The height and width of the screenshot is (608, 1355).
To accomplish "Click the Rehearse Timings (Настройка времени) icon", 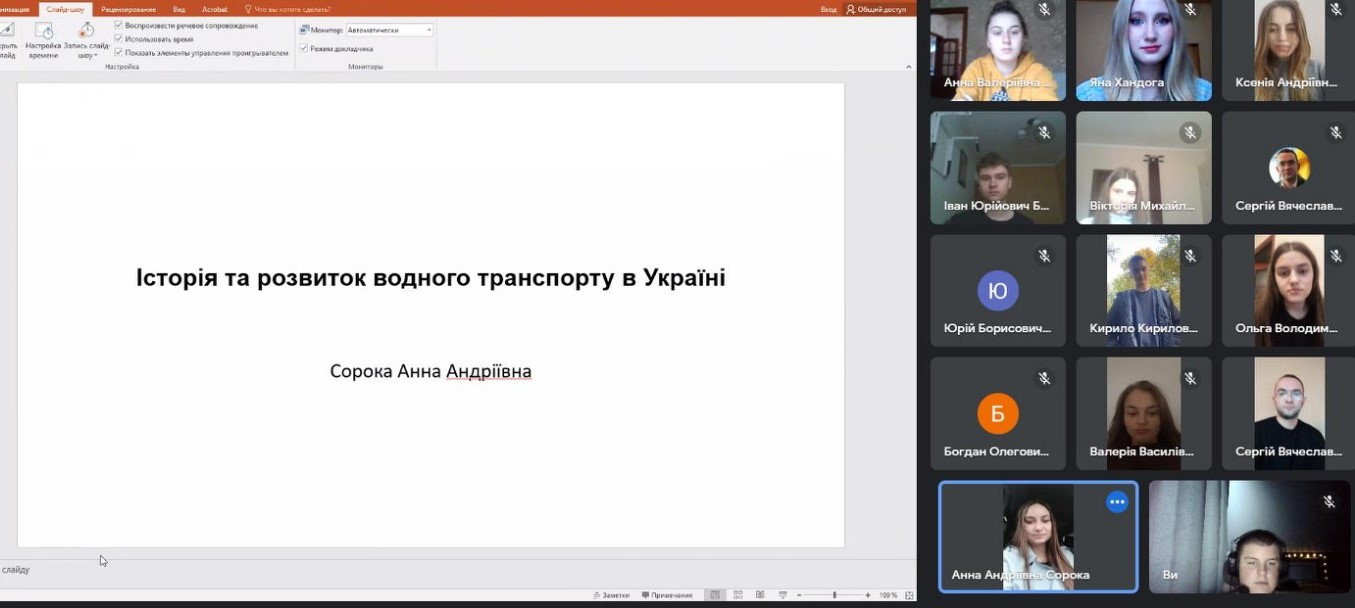I will click(x=43, y=34).
